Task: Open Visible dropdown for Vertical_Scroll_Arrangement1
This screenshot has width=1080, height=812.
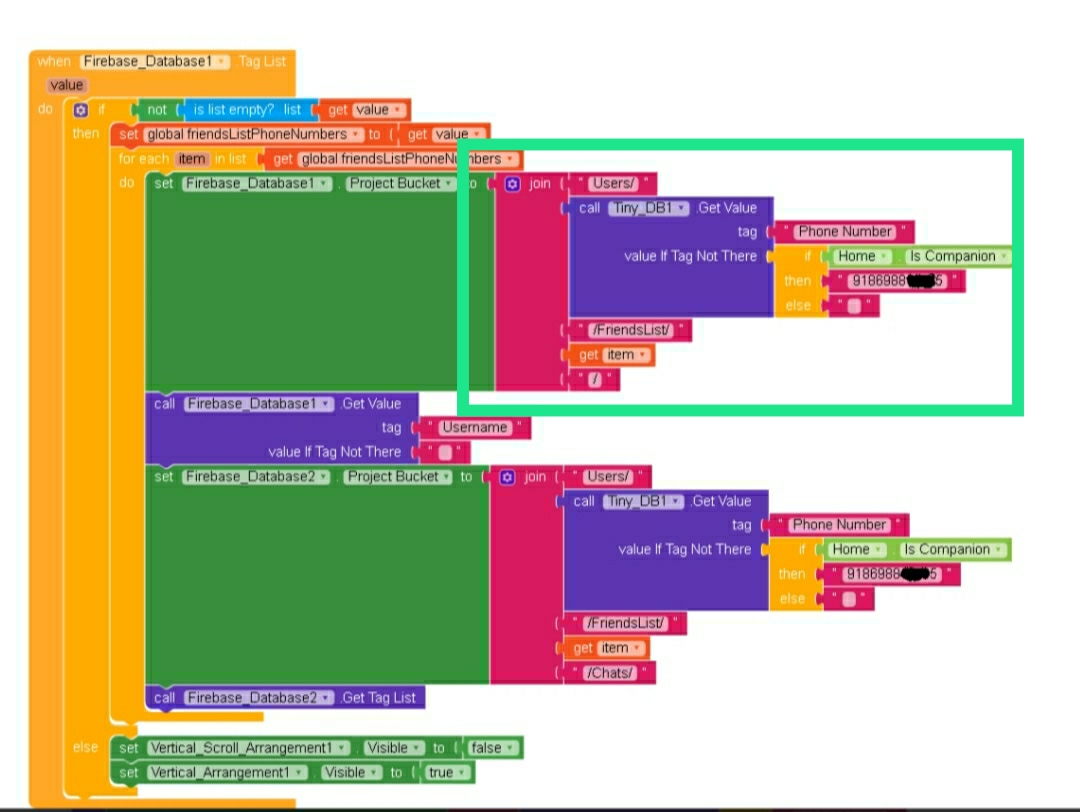Action: 394,748
